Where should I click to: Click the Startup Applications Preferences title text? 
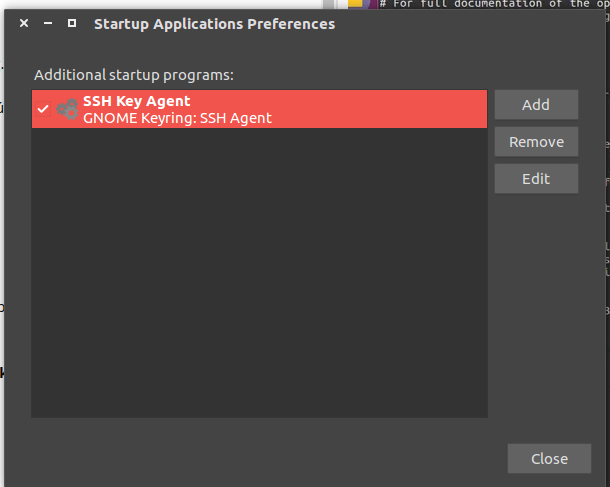[214, 24]
